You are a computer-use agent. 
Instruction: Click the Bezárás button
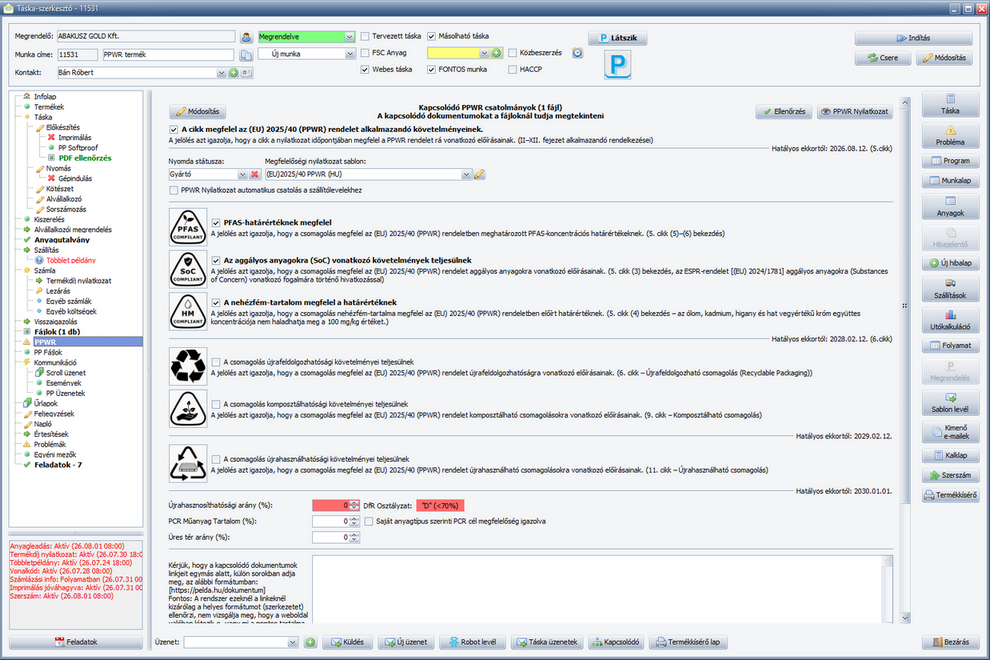(x=950, y=642)
